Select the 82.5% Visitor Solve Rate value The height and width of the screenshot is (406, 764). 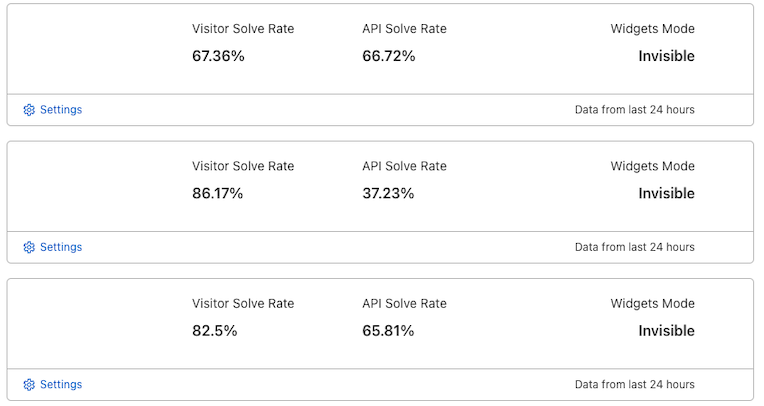pos(215,331)
